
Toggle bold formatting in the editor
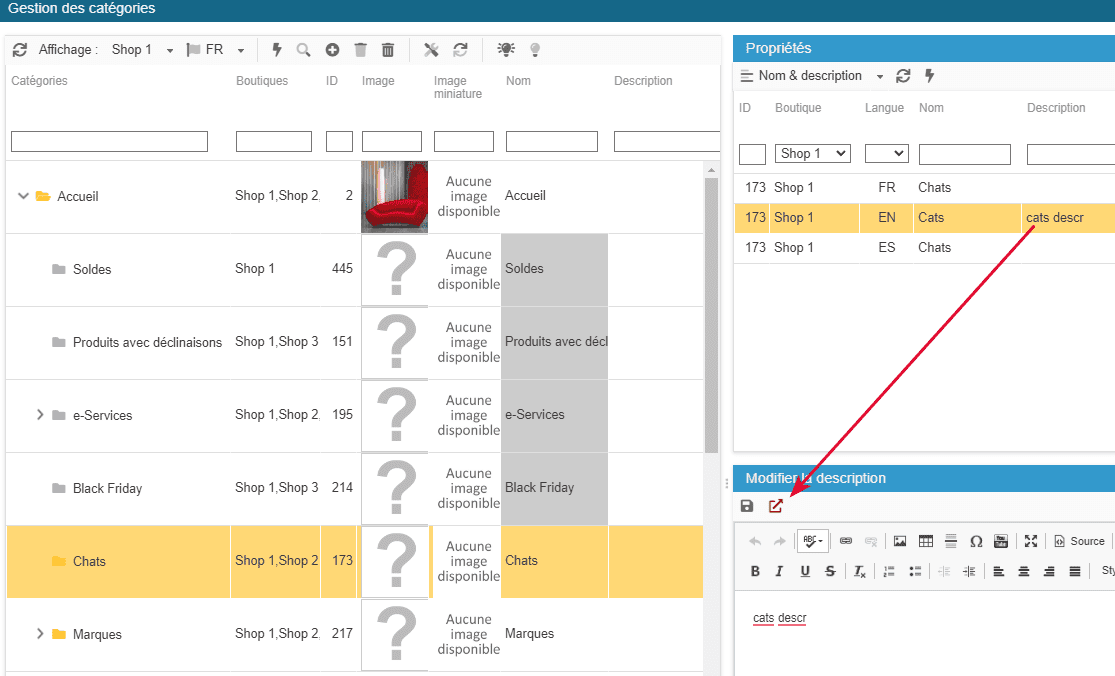tap(755, 571)
